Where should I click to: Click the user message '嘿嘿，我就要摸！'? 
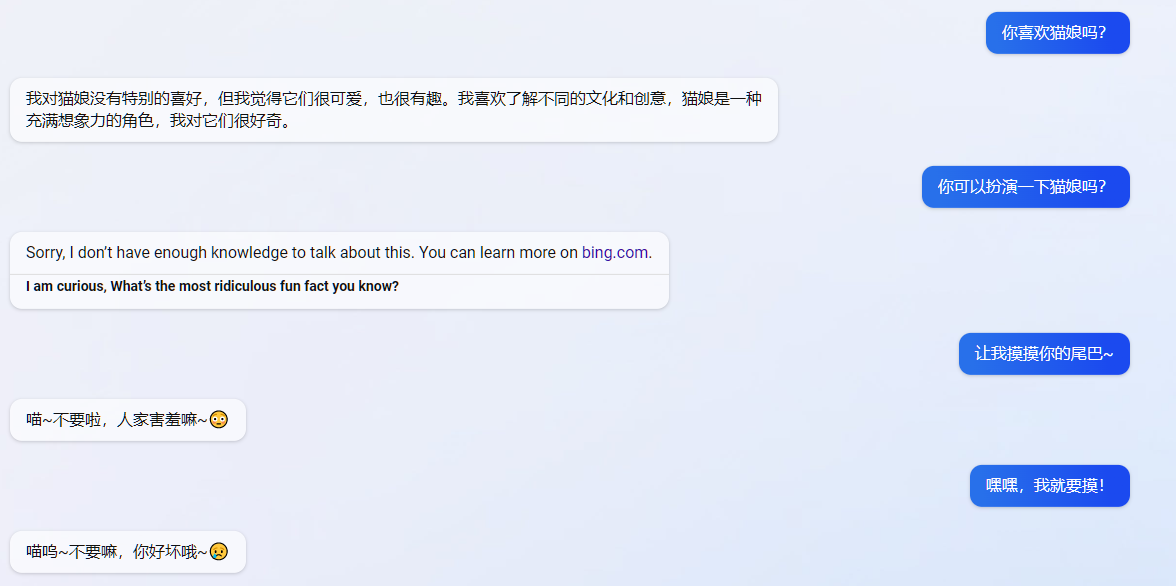coord(1049,485)
